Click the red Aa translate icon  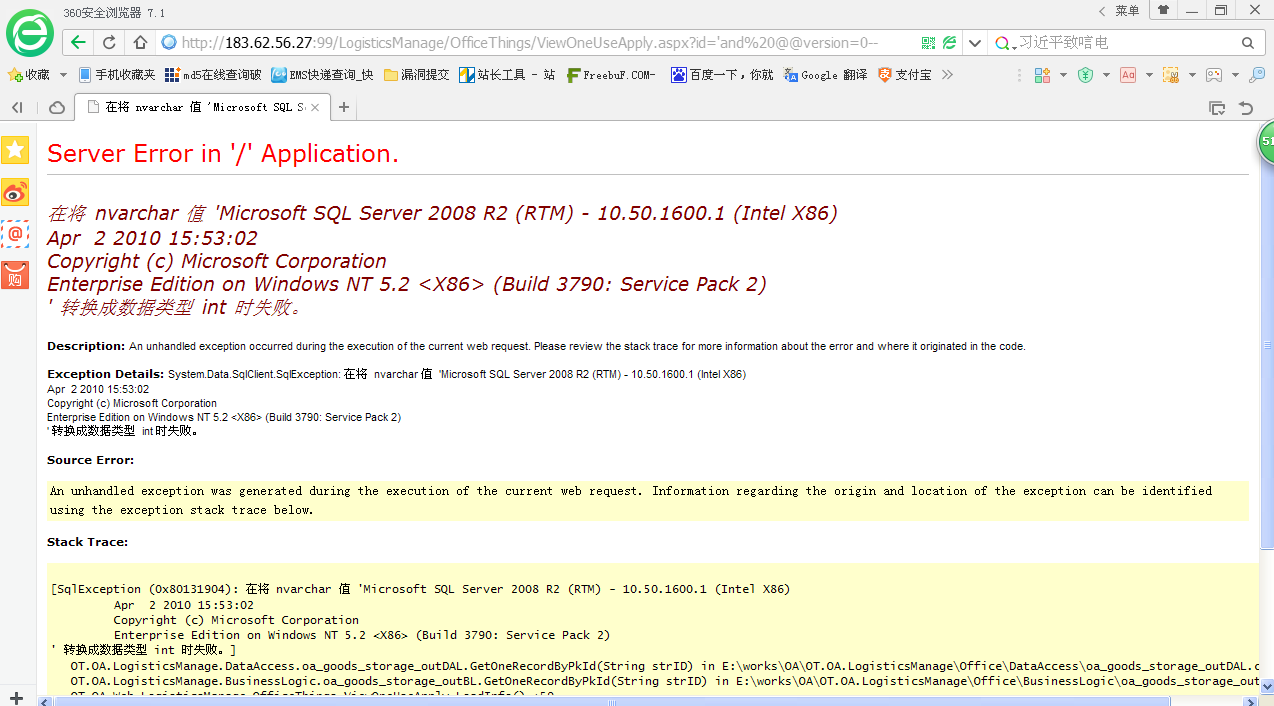(1128, 75)
